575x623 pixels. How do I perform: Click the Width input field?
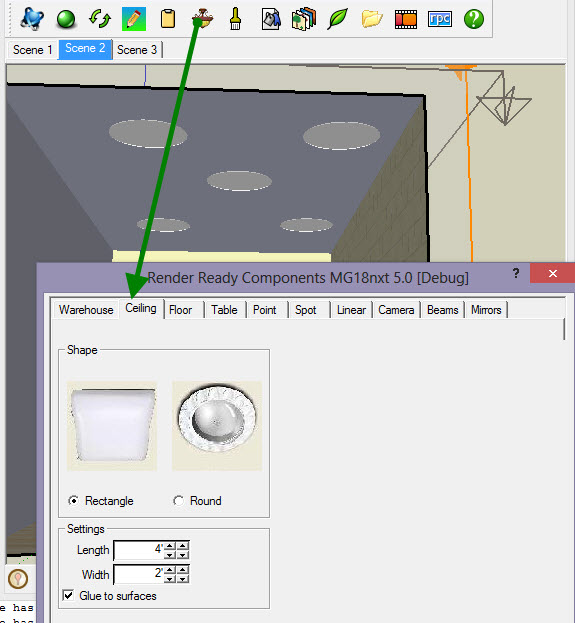point(138,574)
